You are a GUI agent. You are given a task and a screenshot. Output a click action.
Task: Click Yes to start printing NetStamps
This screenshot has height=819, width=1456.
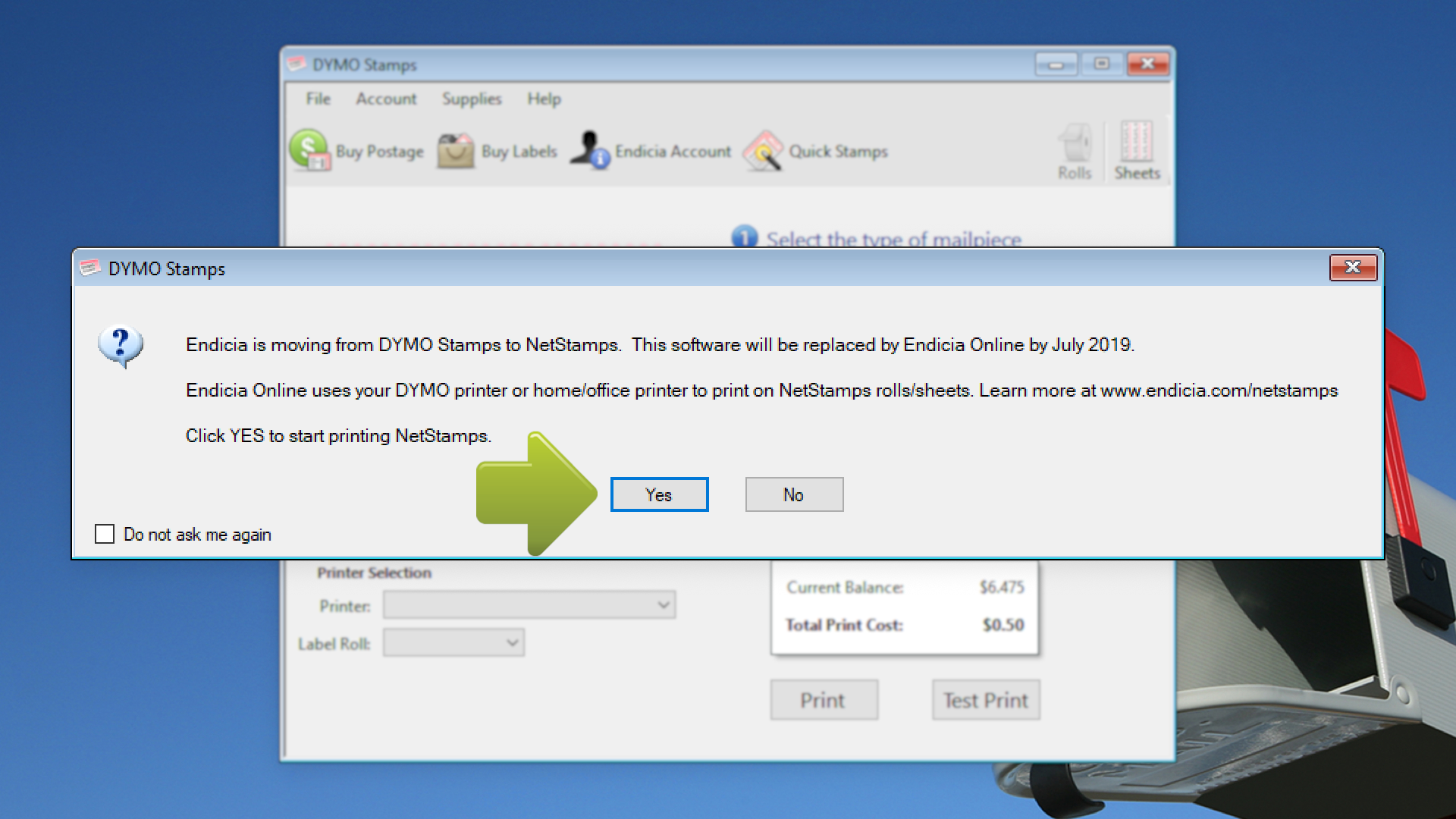[660, 494]
